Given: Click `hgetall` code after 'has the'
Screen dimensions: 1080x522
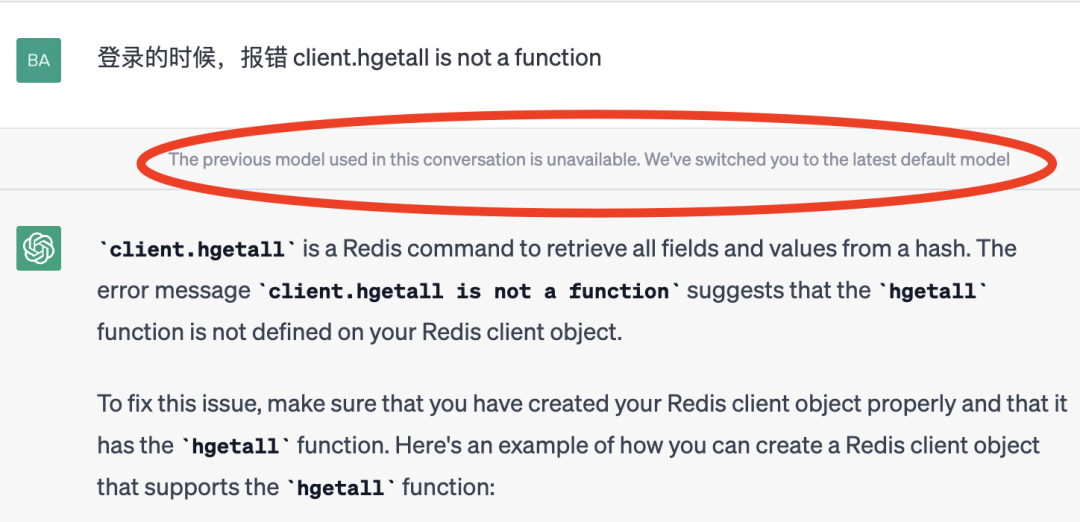Looking at the screenshot, I should click(236, 446).
